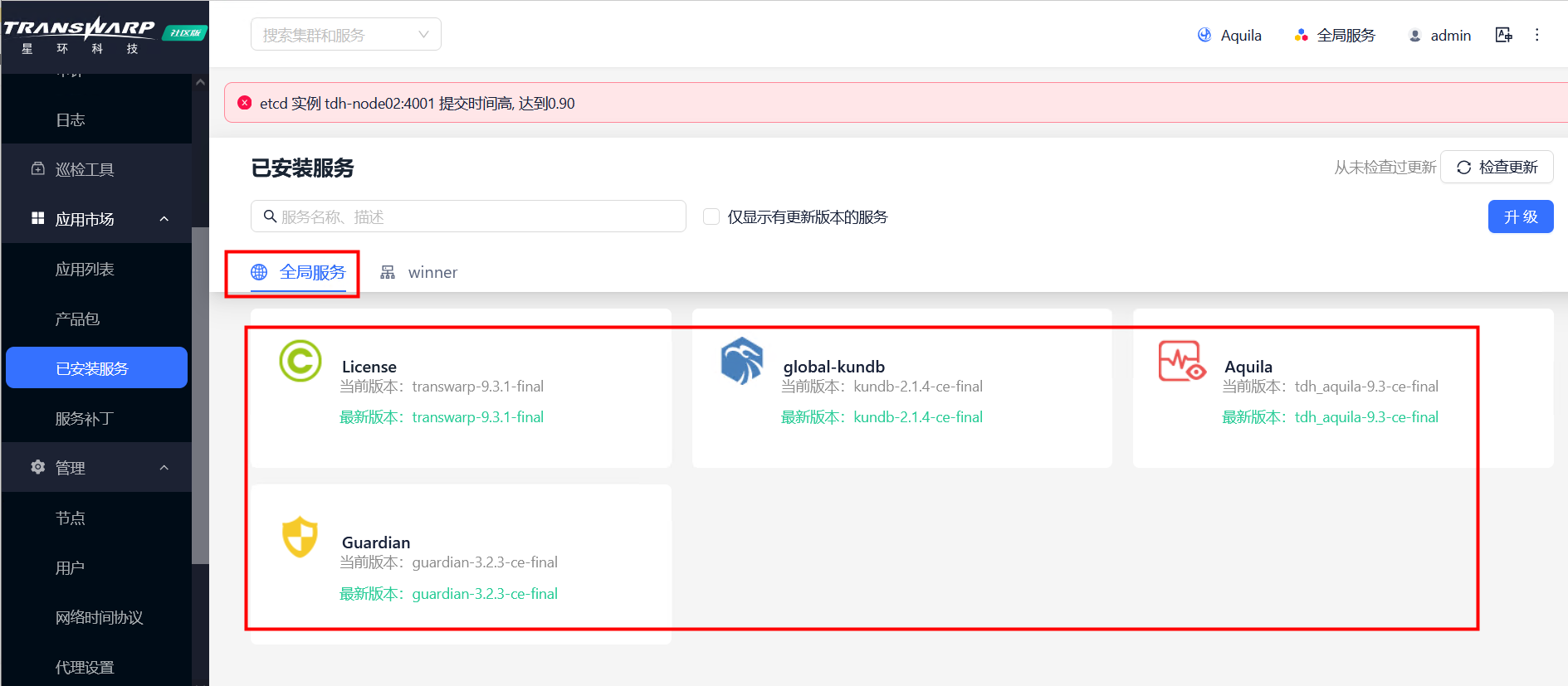Click the License green C icon
The width and height of the screenshot is (1568, 686).
[300, 361]
